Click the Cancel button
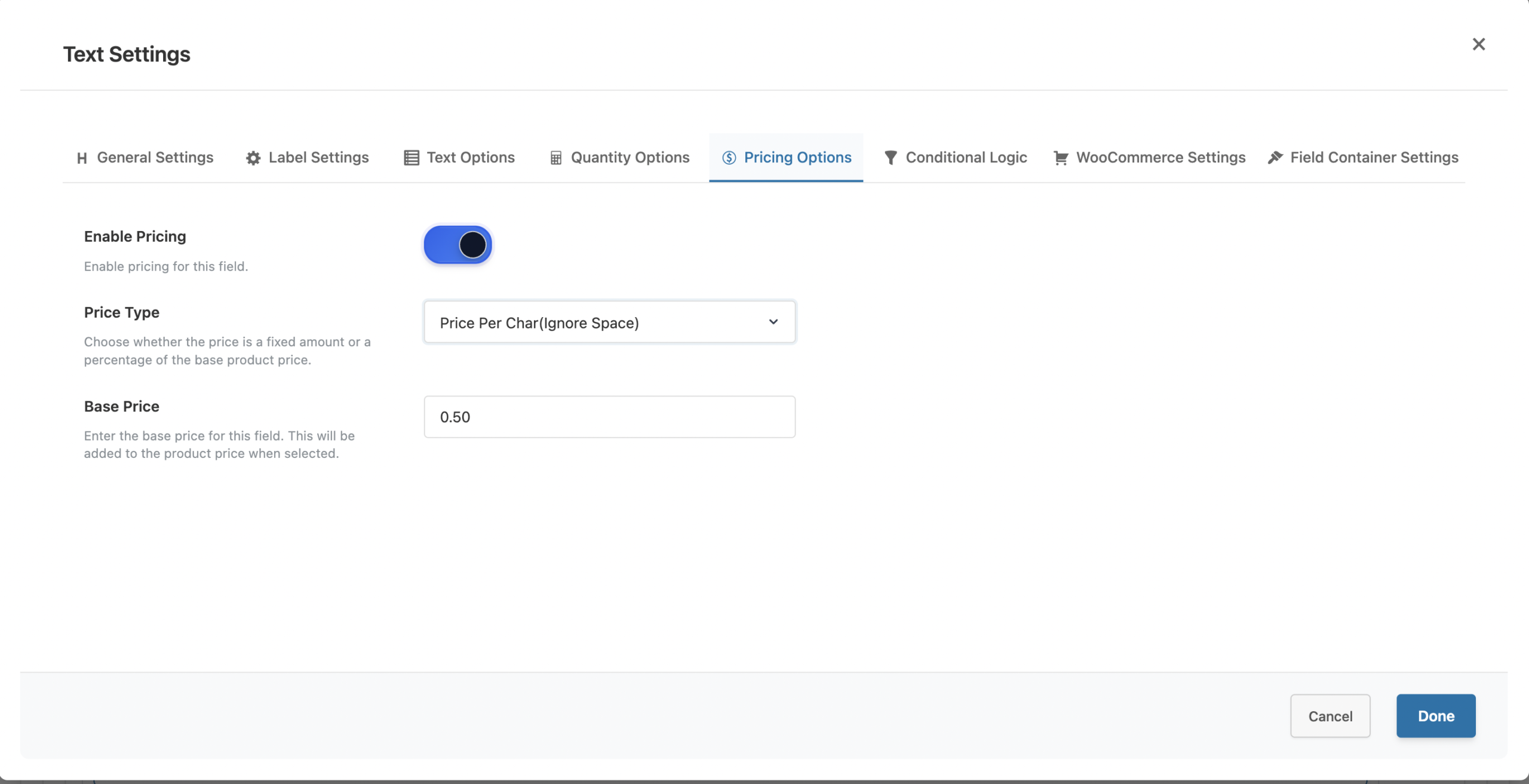The image size is (1529, 784). pos(1330,716)
